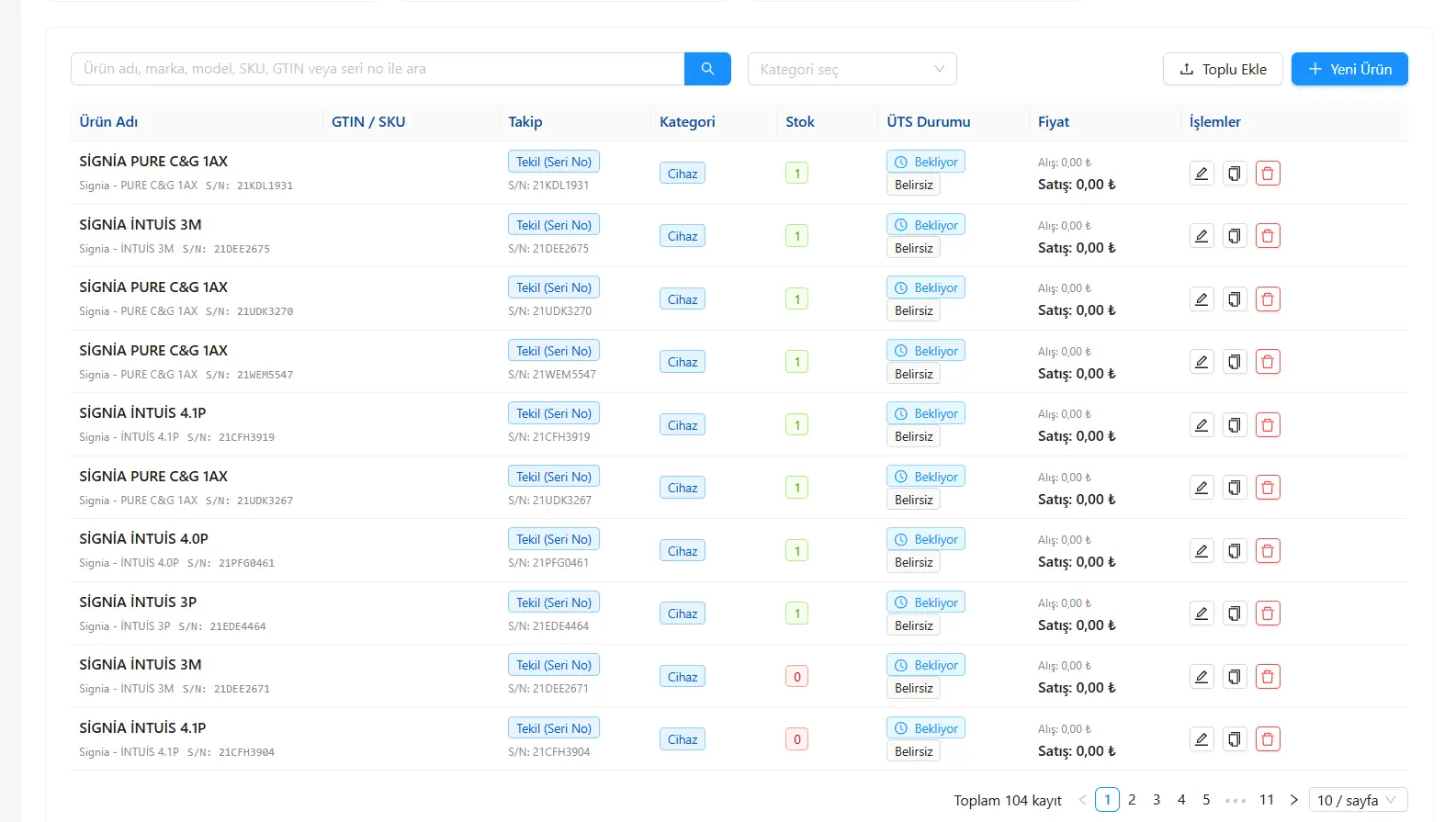Viewport: 1456px width, 822px height.
Task: Delete the product with serial 21UDK3267
Action: coord(1268,488)
